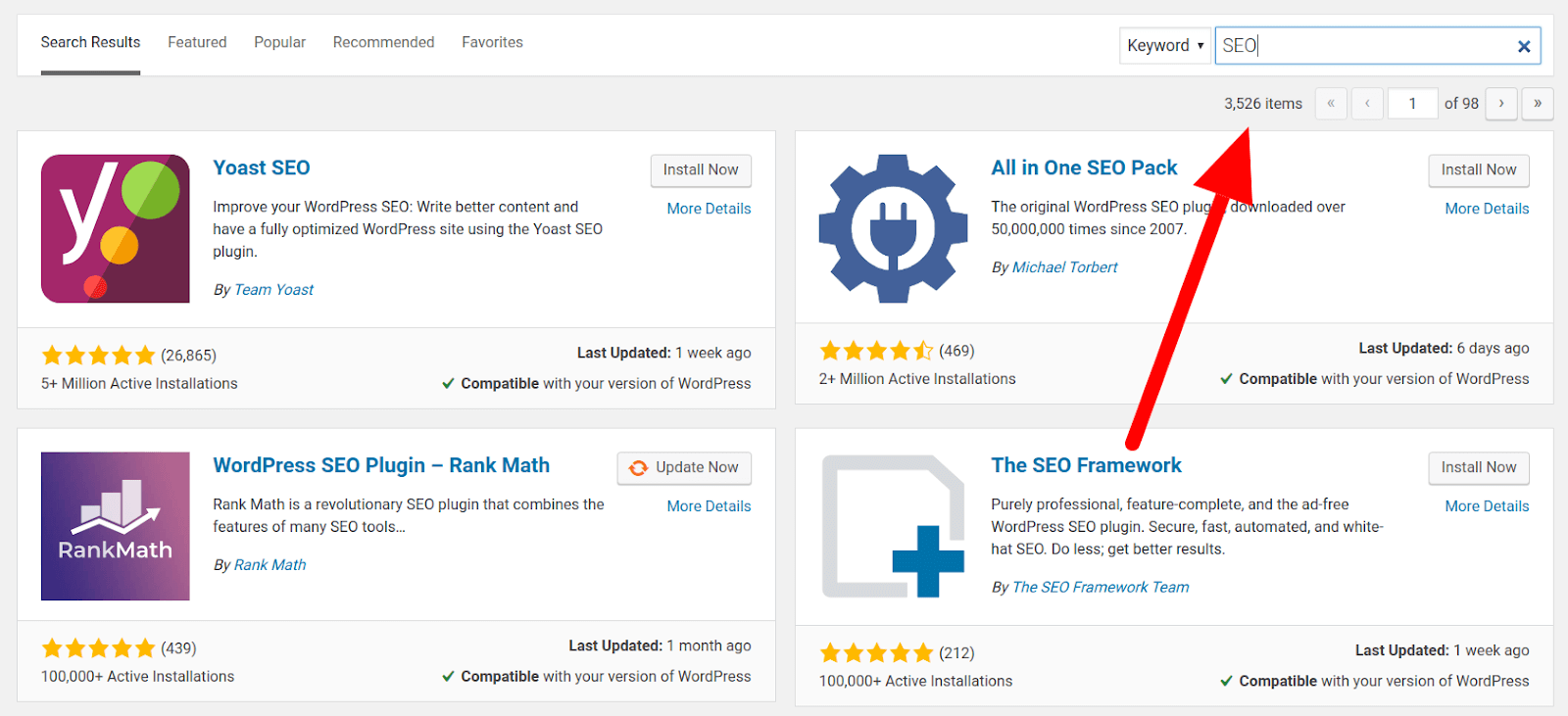This screenshot has height=716, width=1568.
Task: Visit the Rank Math author link
Action: point(269,565)
